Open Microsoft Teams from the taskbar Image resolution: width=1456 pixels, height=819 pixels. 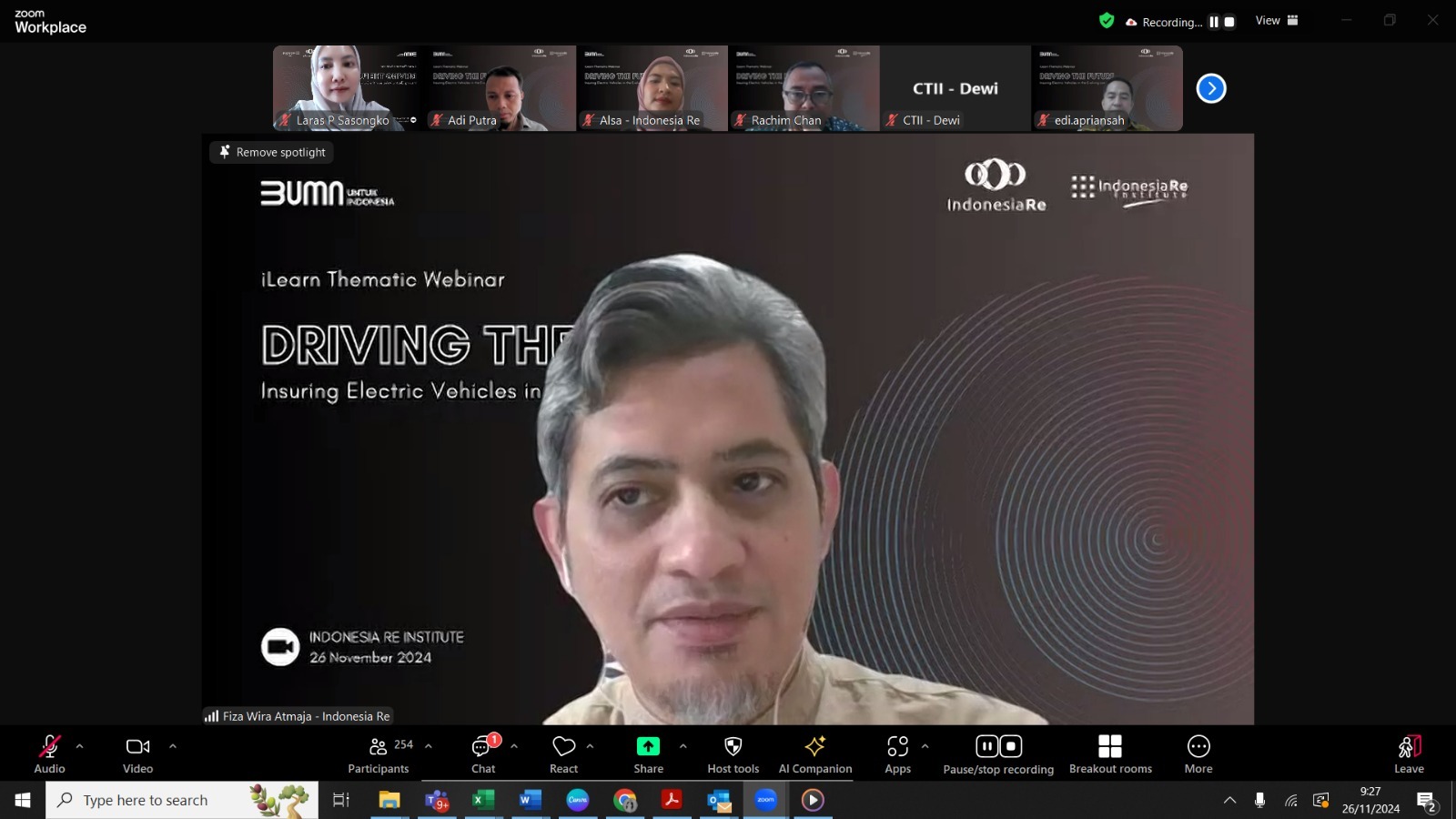pos(437,800)
